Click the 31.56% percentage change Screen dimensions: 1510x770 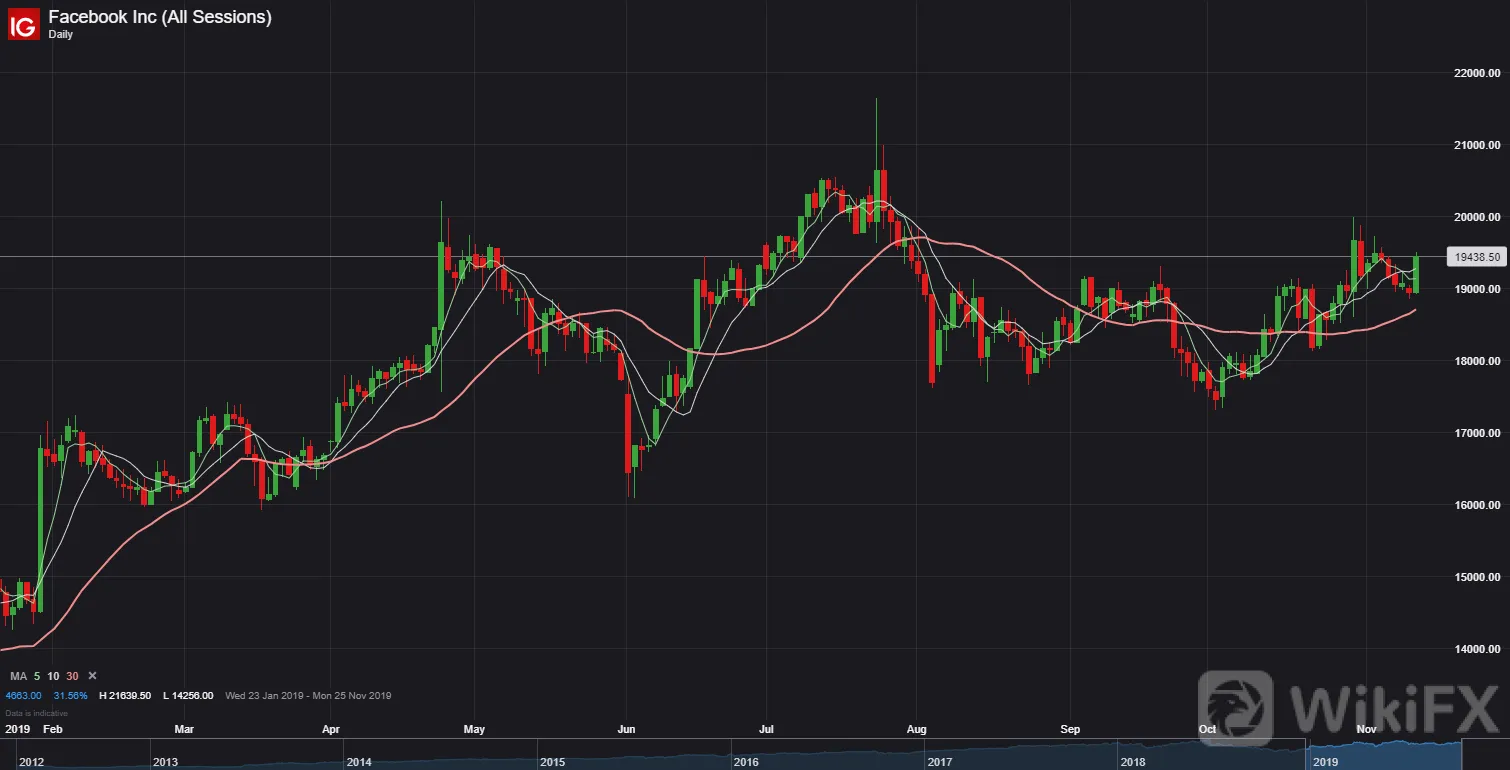(x=71, y=695)
